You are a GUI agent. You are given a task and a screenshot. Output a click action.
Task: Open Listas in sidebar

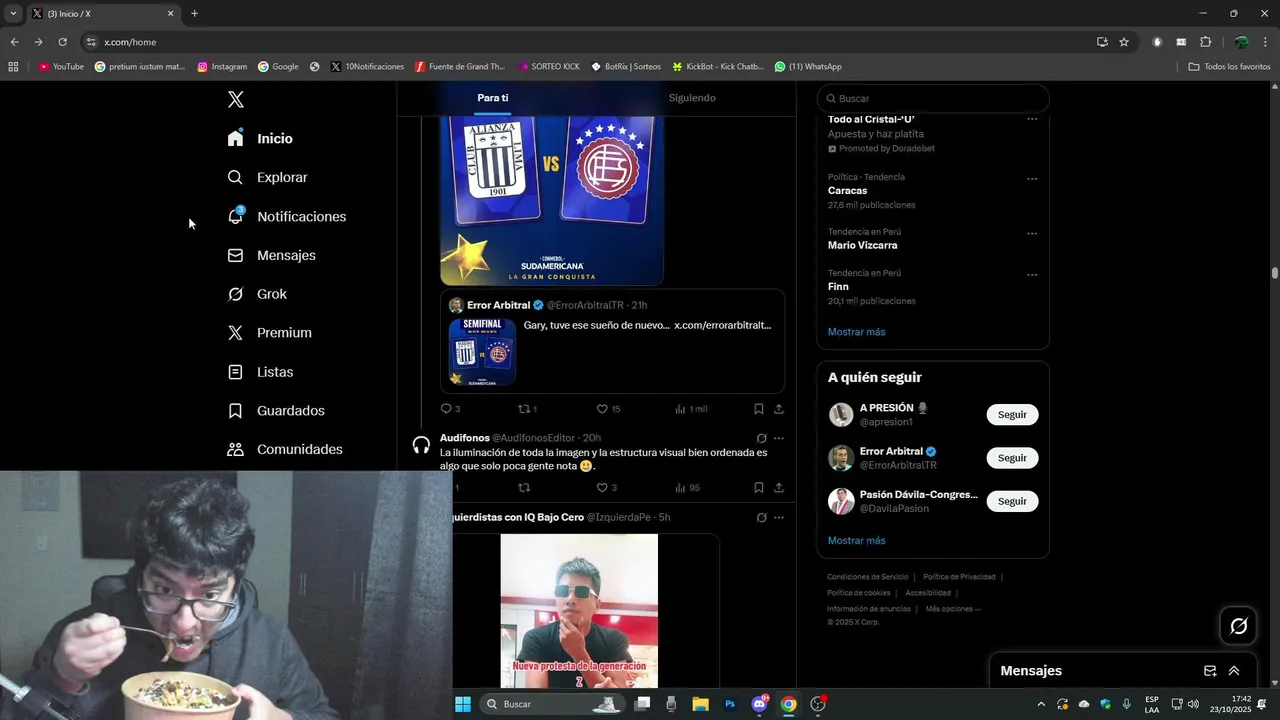(x=260, y=372)
